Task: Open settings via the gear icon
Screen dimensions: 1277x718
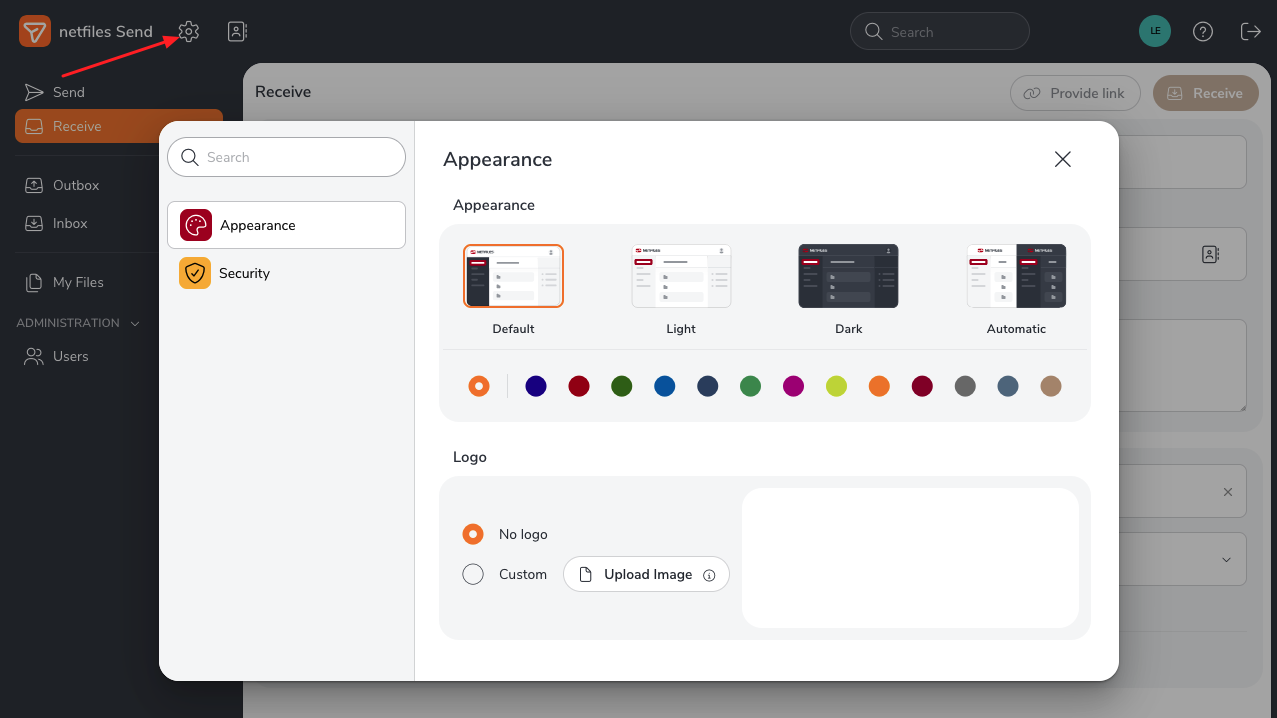Action: pyautogui.click(x=189, y=32)
